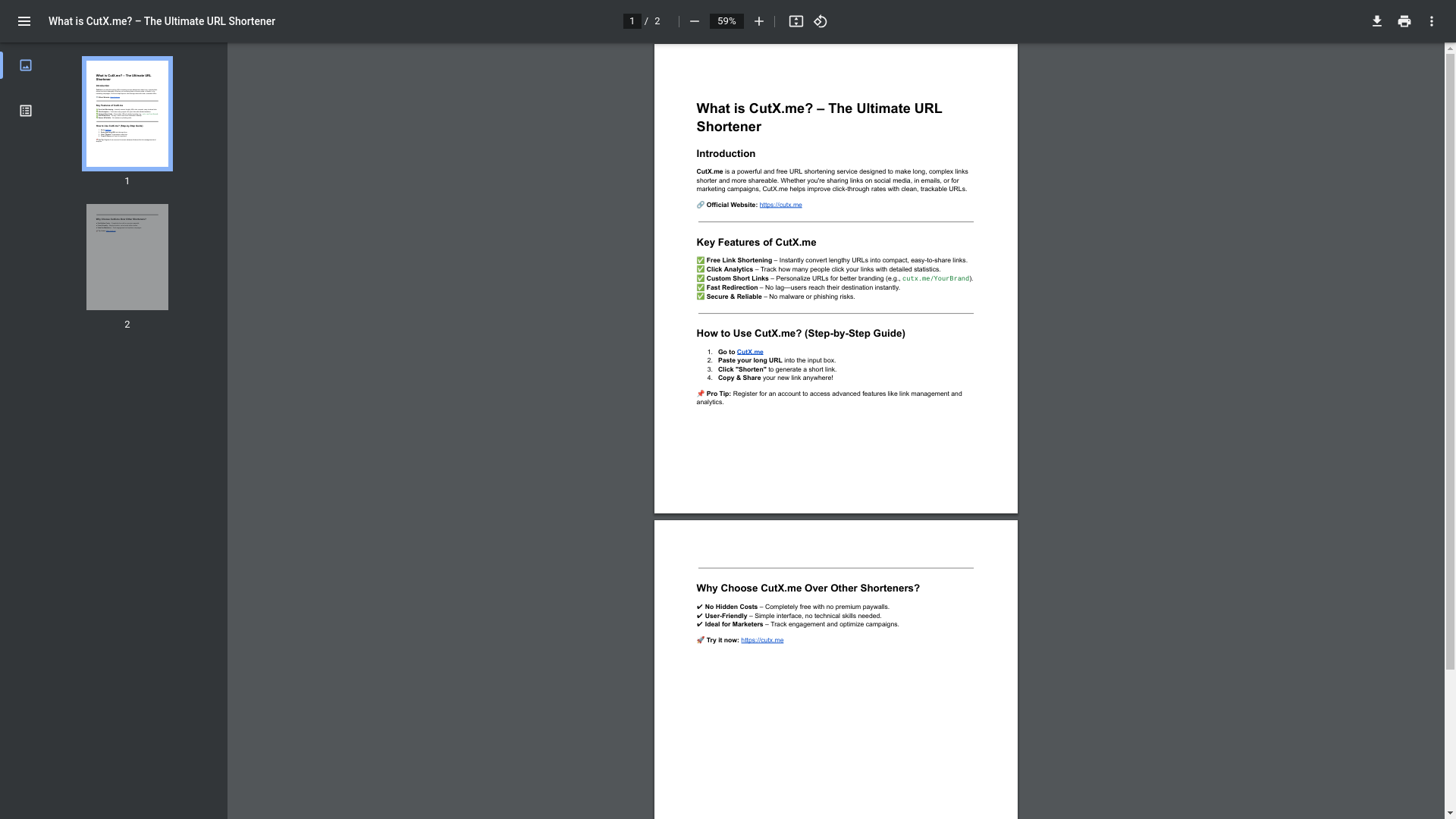This screenshot has width=1456, height=819.
Task: Click the 'Free Link Shortening' feature line
Action: coord(832,260)
